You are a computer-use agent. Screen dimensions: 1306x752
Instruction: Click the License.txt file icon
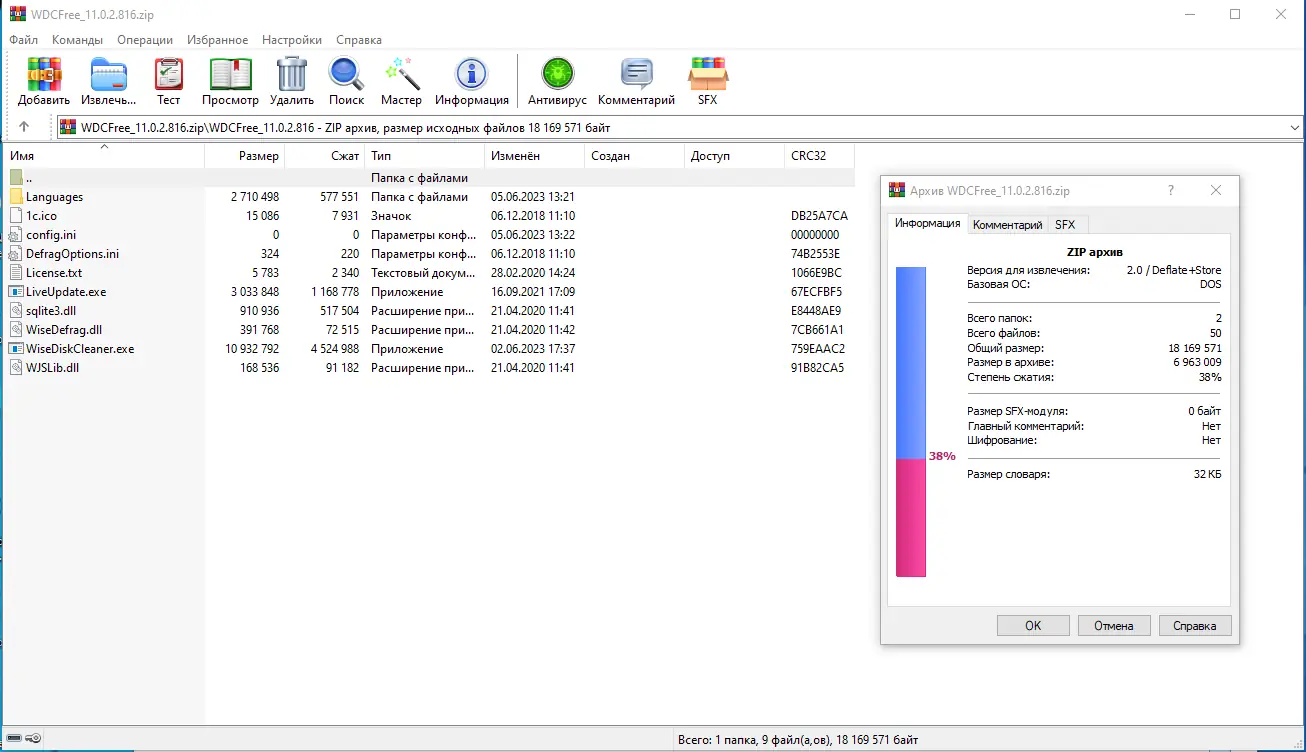pos(16,273)
